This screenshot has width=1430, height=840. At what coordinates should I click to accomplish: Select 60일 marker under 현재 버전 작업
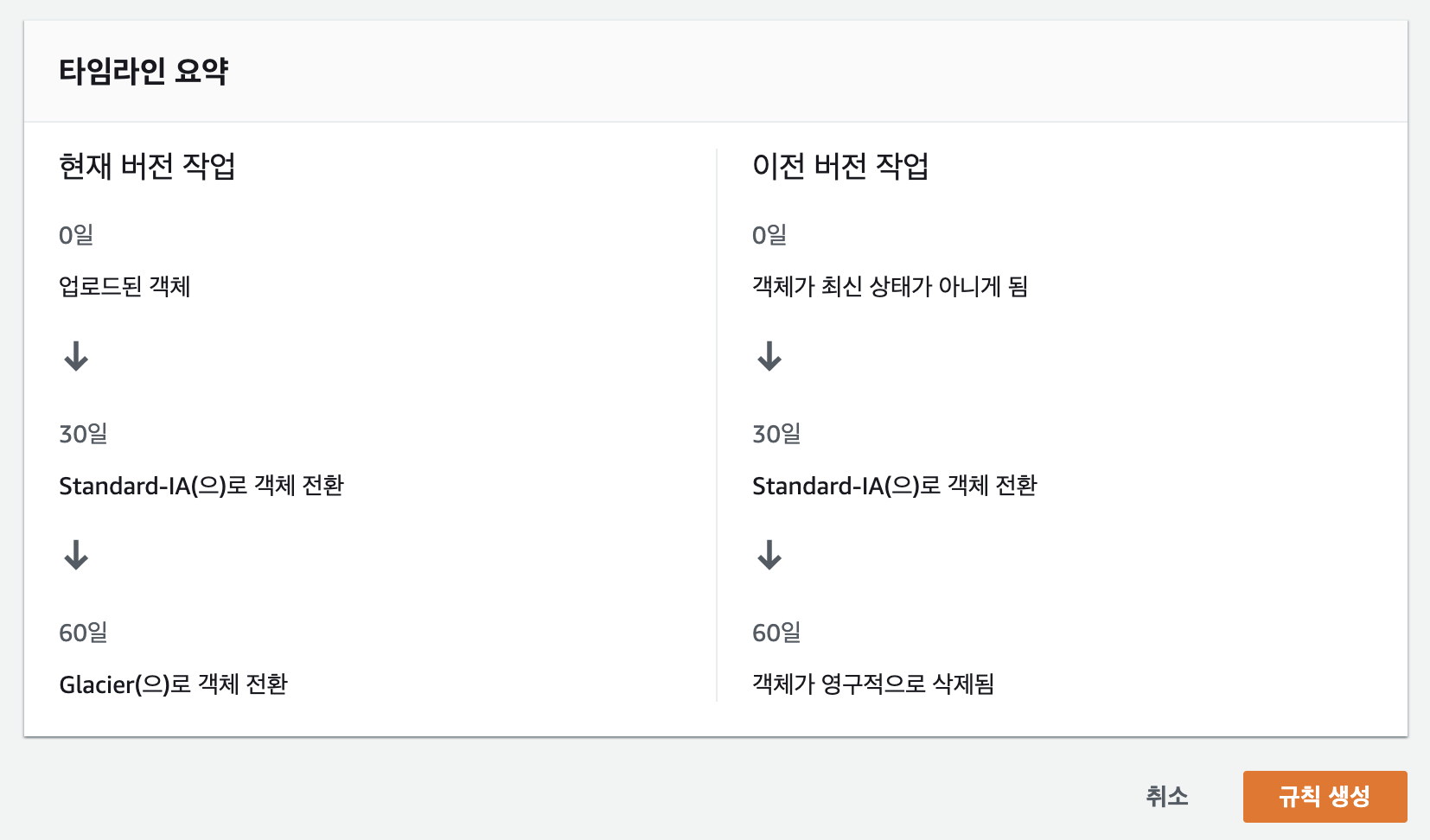pos(83,633)
